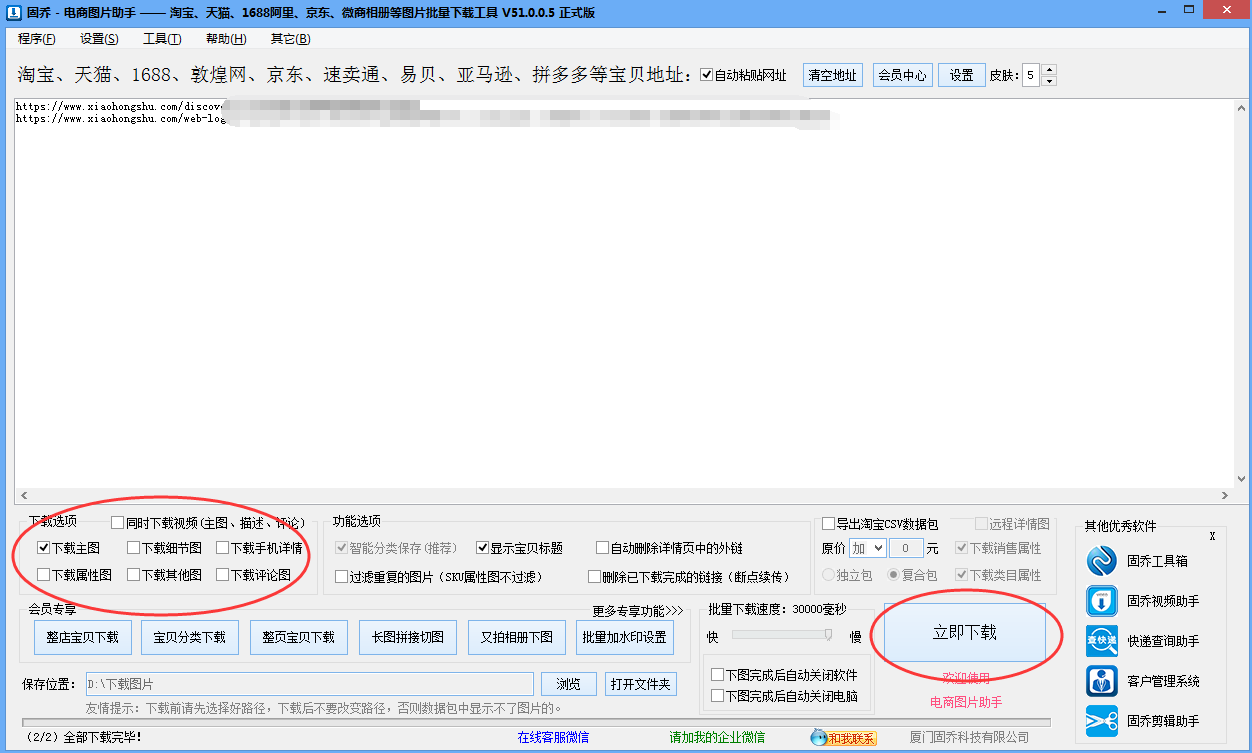Enable 同时下载视频 checkbox
The width and height of the screenshot is (1252, 753).
118,523
